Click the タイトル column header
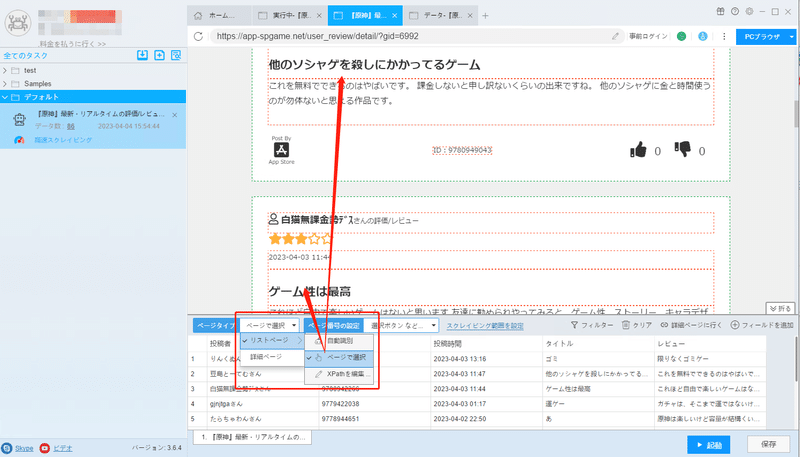Screen dimensions: 800x457 (x=598, y=343)
